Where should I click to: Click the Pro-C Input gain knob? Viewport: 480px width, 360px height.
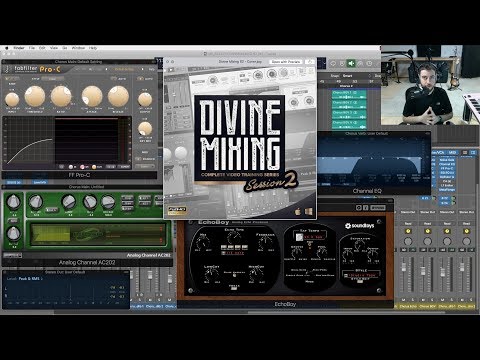tap(12, 100)
